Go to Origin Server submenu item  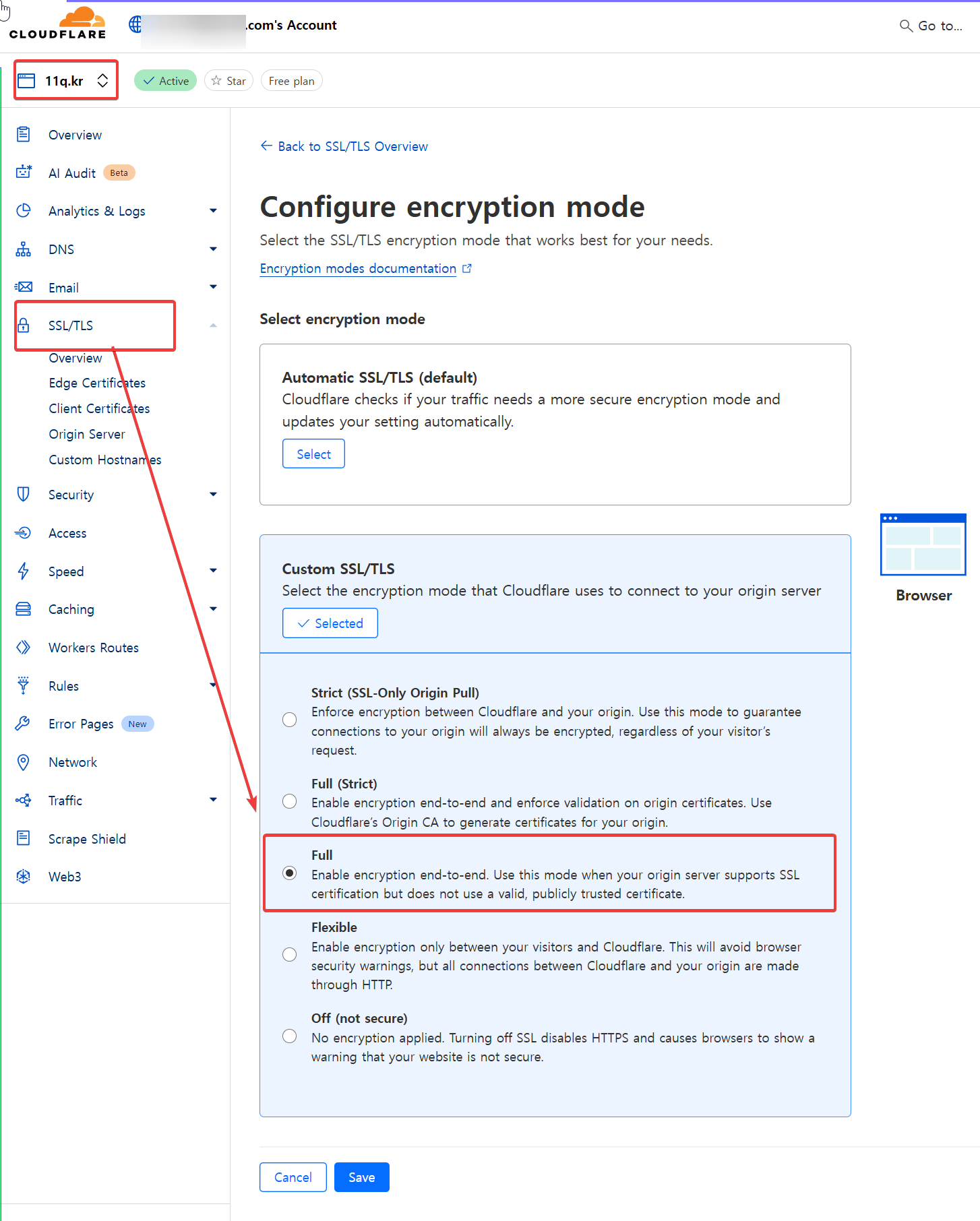click(87, 434)
